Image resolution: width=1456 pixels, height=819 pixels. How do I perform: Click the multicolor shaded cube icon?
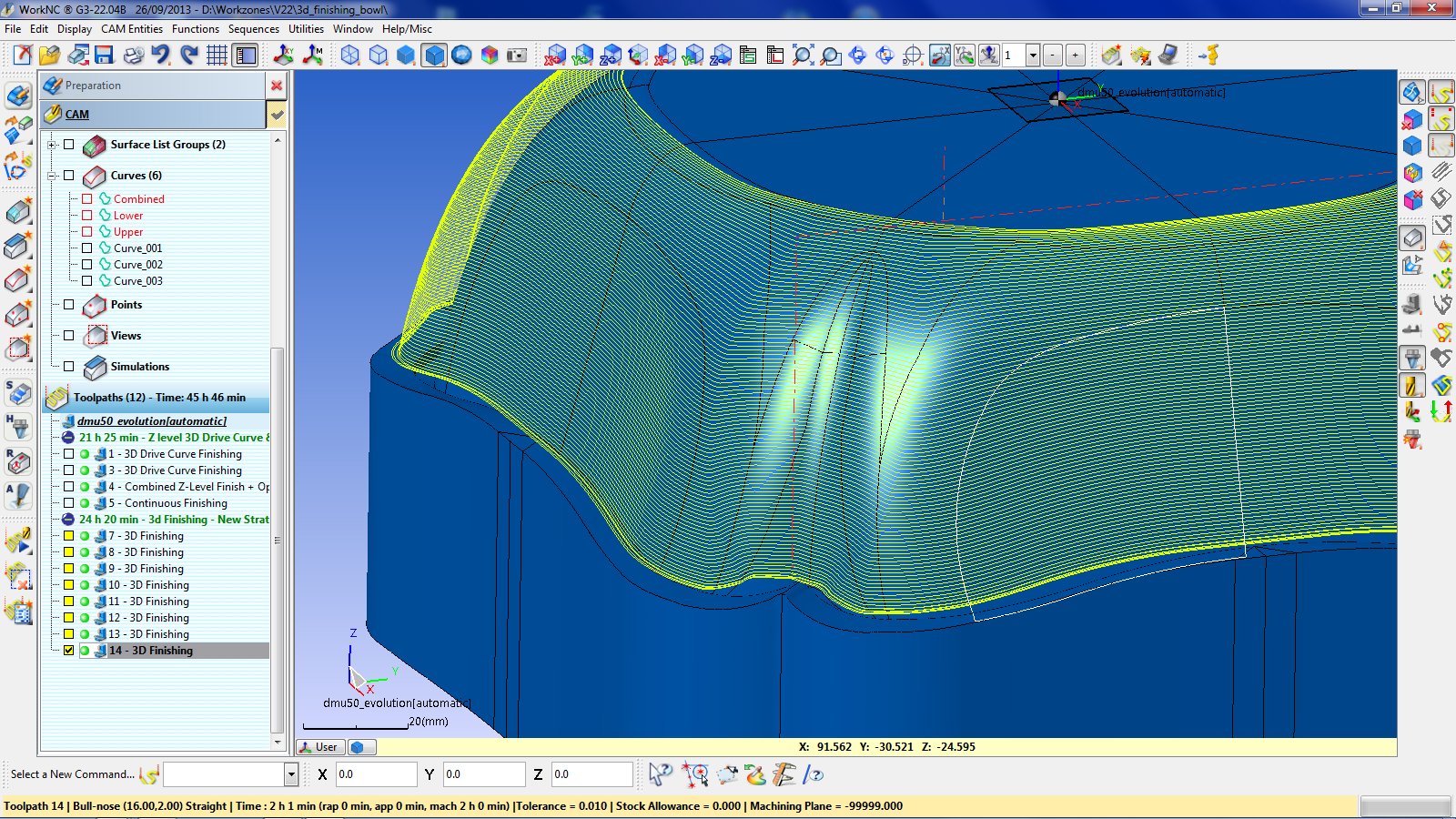click(490, 56)
